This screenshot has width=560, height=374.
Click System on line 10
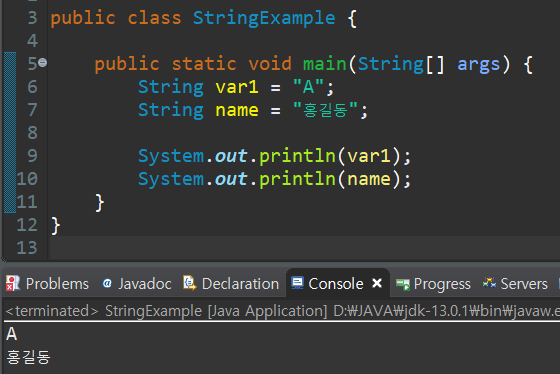coord(171,179)
